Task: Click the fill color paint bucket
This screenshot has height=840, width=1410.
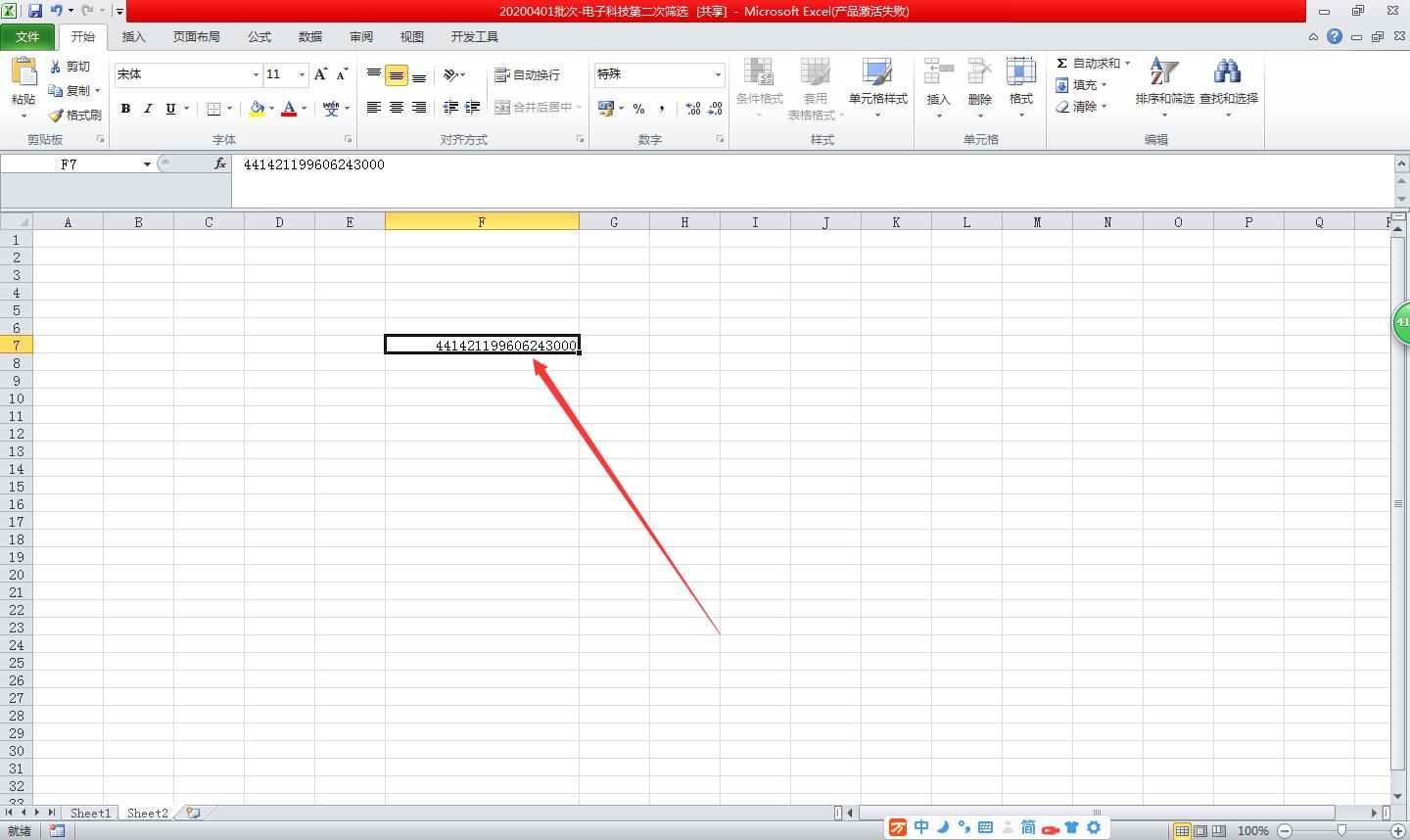Action: 257,109
